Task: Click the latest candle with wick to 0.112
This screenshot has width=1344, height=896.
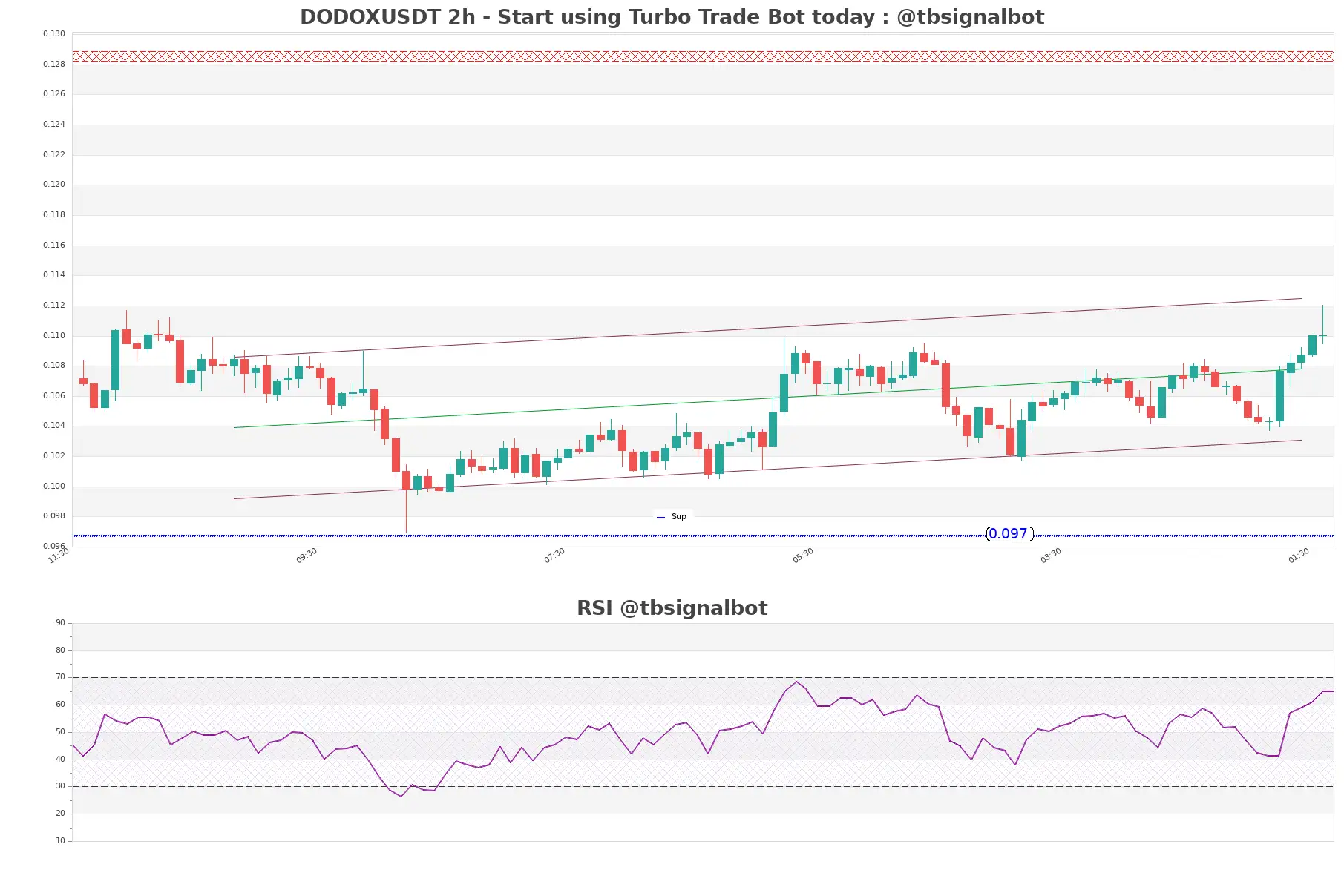Action: pos(1322,324)
